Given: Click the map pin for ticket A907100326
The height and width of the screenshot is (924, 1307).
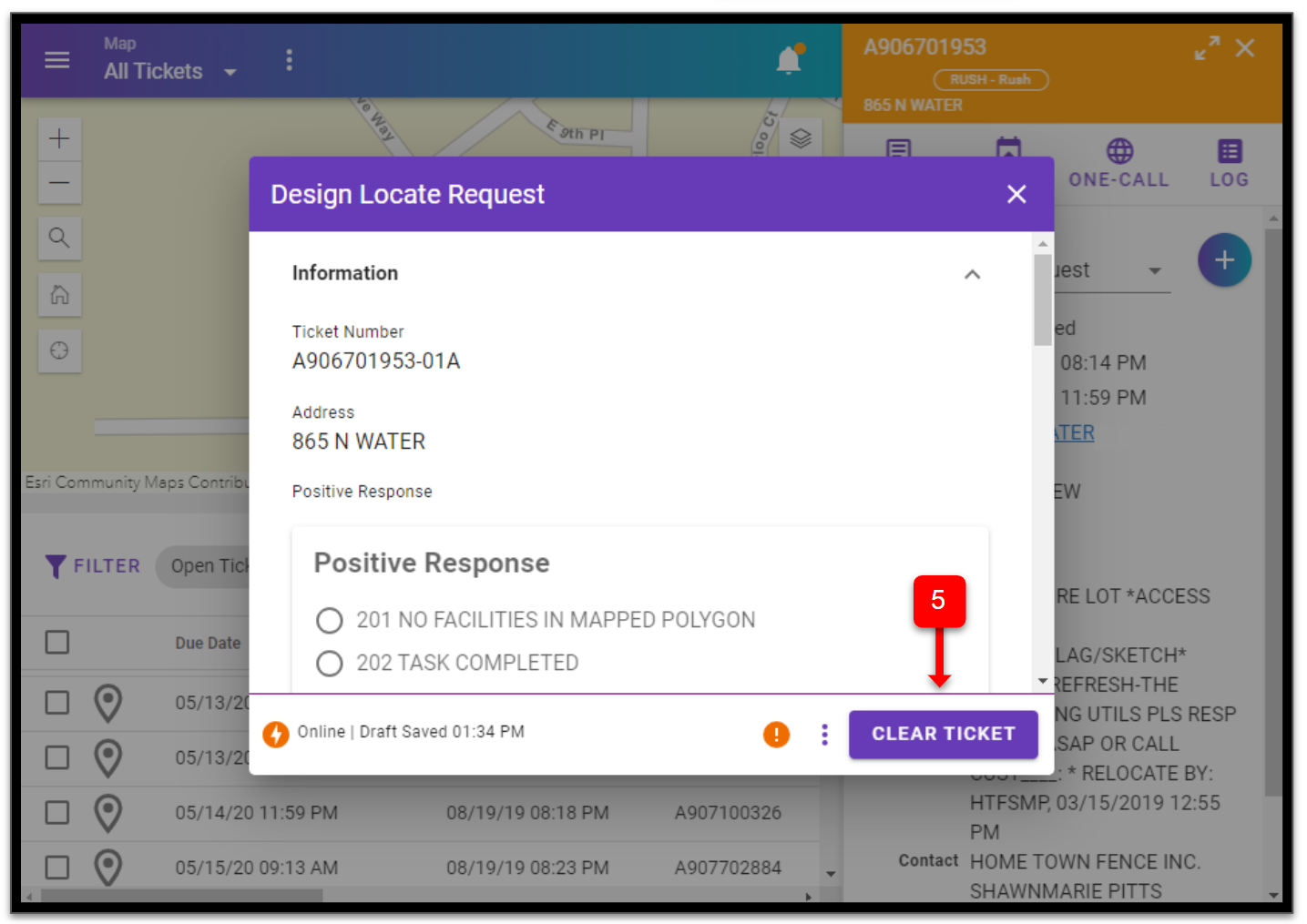Looking at the screenshot, I should [107, 812].
